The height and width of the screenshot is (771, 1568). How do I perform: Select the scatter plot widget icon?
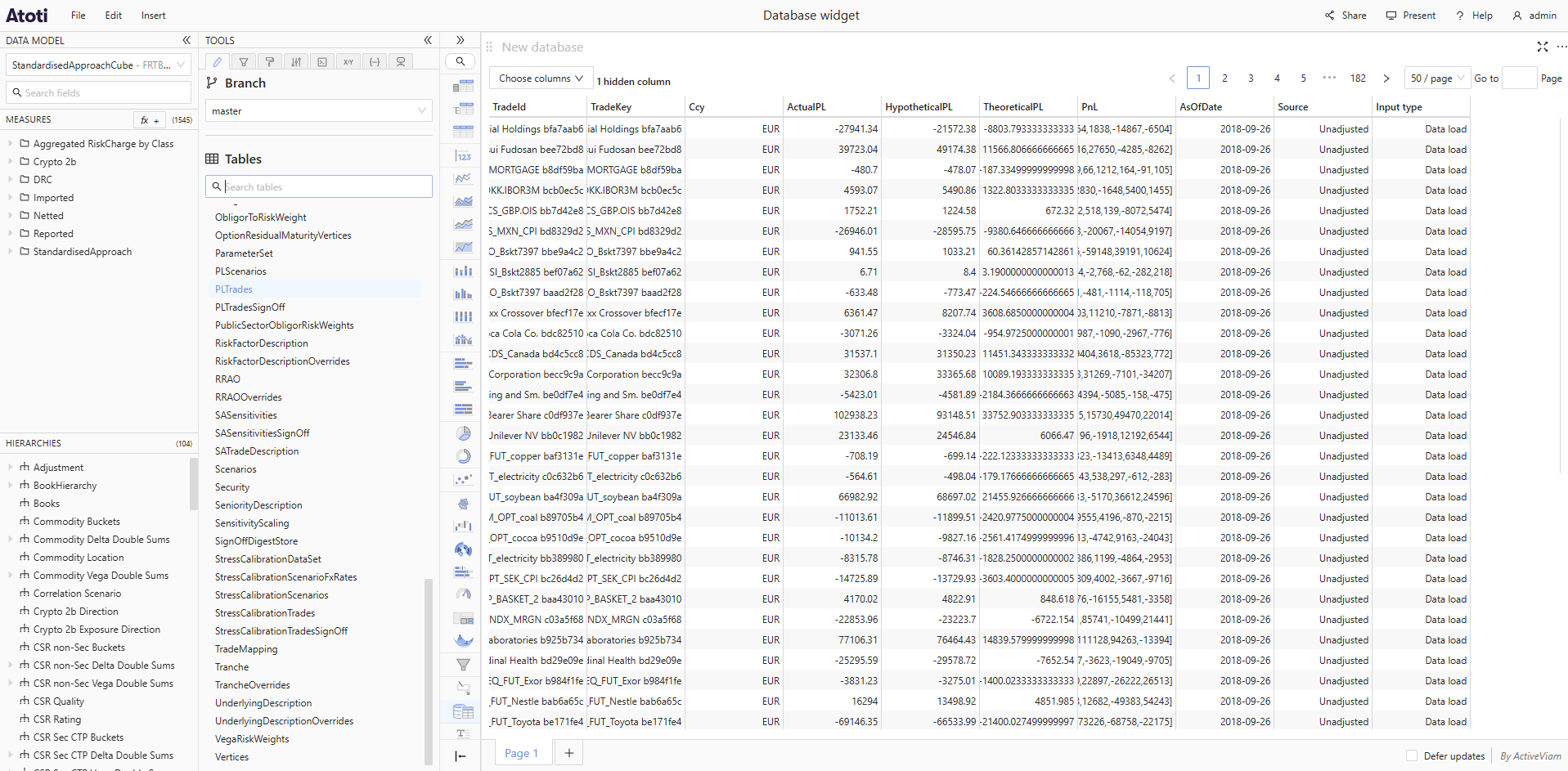tap(463, 479)
